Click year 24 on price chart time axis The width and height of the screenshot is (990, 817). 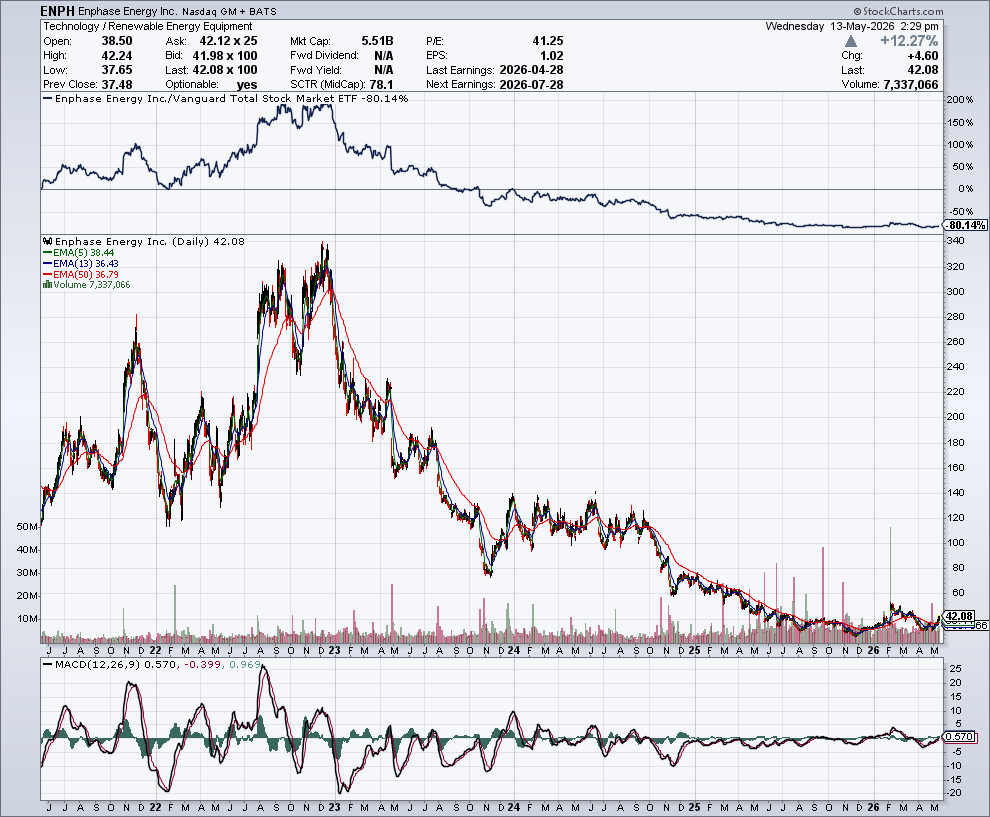pyautogui.click(x=514, y=650)
